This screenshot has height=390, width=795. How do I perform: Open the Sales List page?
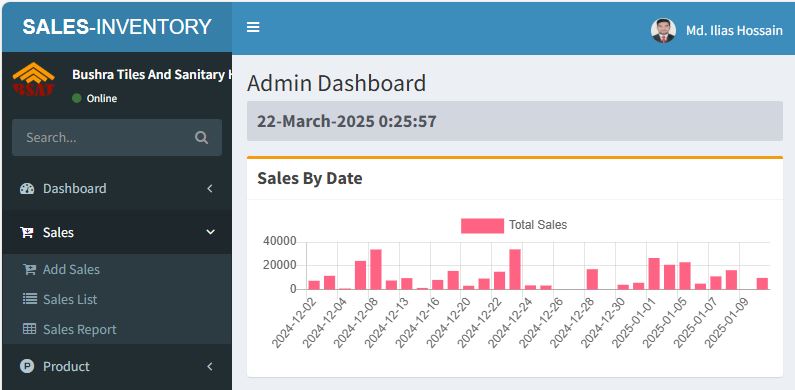point(70,299)
